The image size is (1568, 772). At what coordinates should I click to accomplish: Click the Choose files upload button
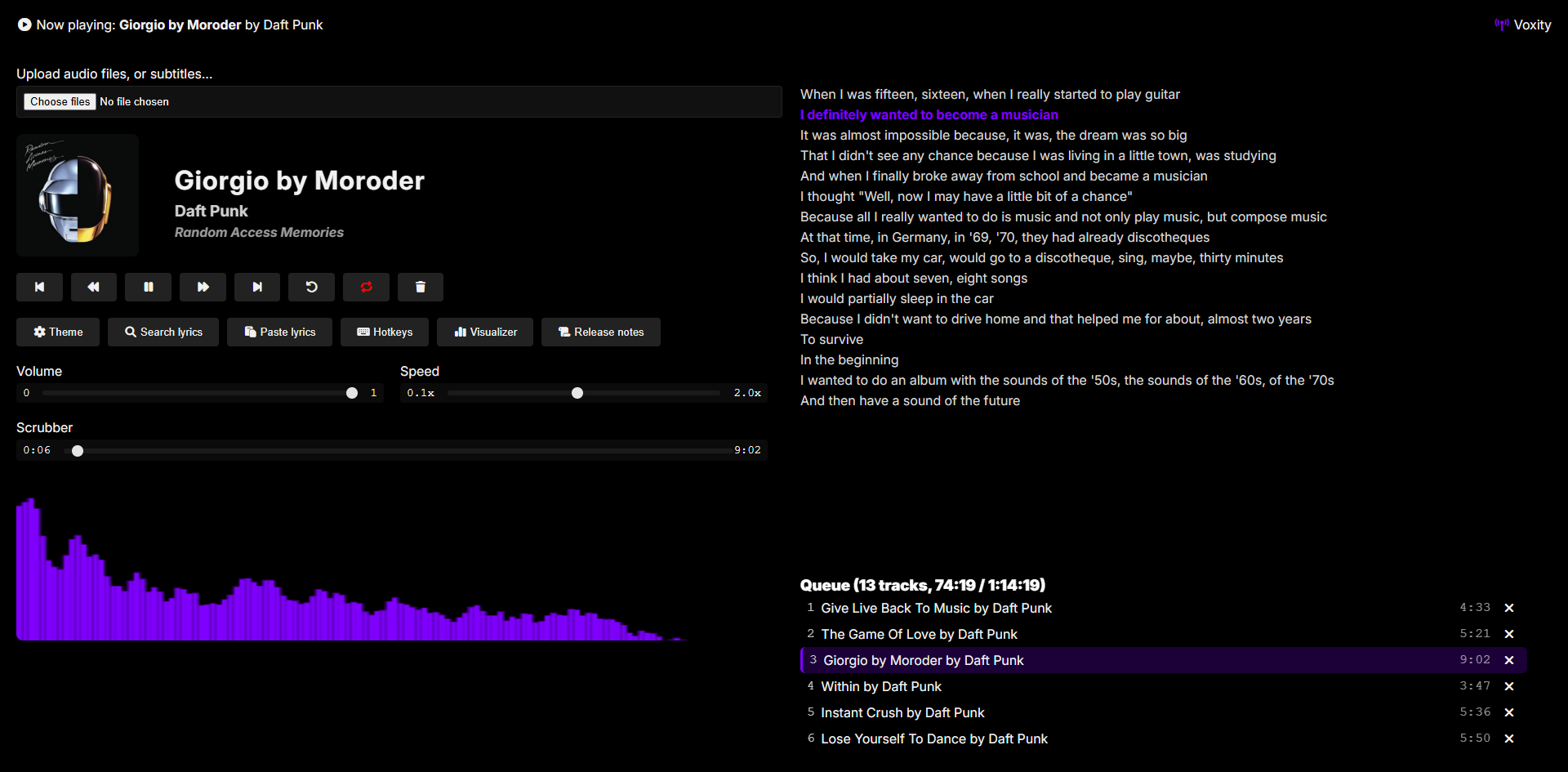click(x=60, y=101)
